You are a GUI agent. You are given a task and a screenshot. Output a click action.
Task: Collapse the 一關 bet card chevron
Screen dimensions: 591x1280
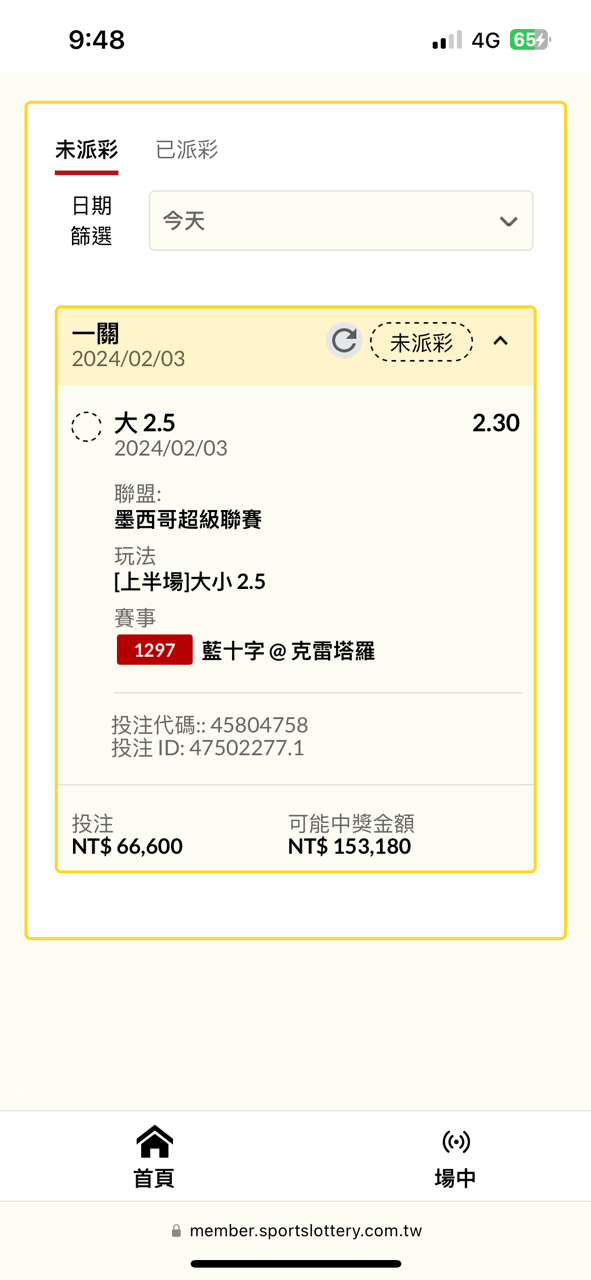click(501, 341)
